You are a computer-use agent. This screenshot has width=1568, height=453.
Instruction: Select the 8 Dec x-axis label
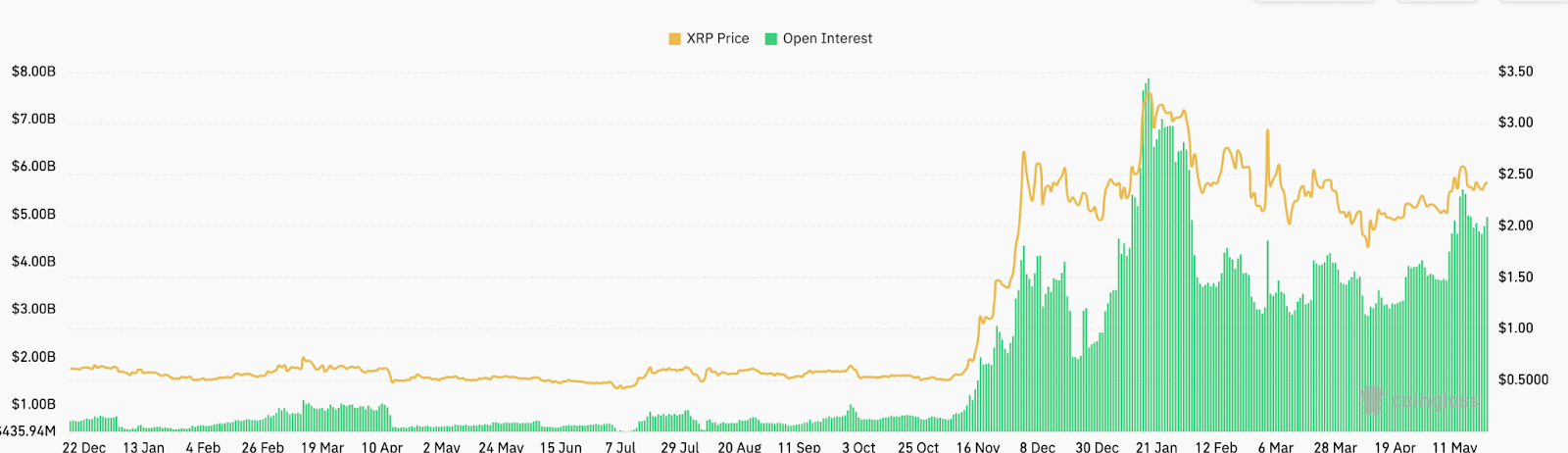(x=1038, y=447)
